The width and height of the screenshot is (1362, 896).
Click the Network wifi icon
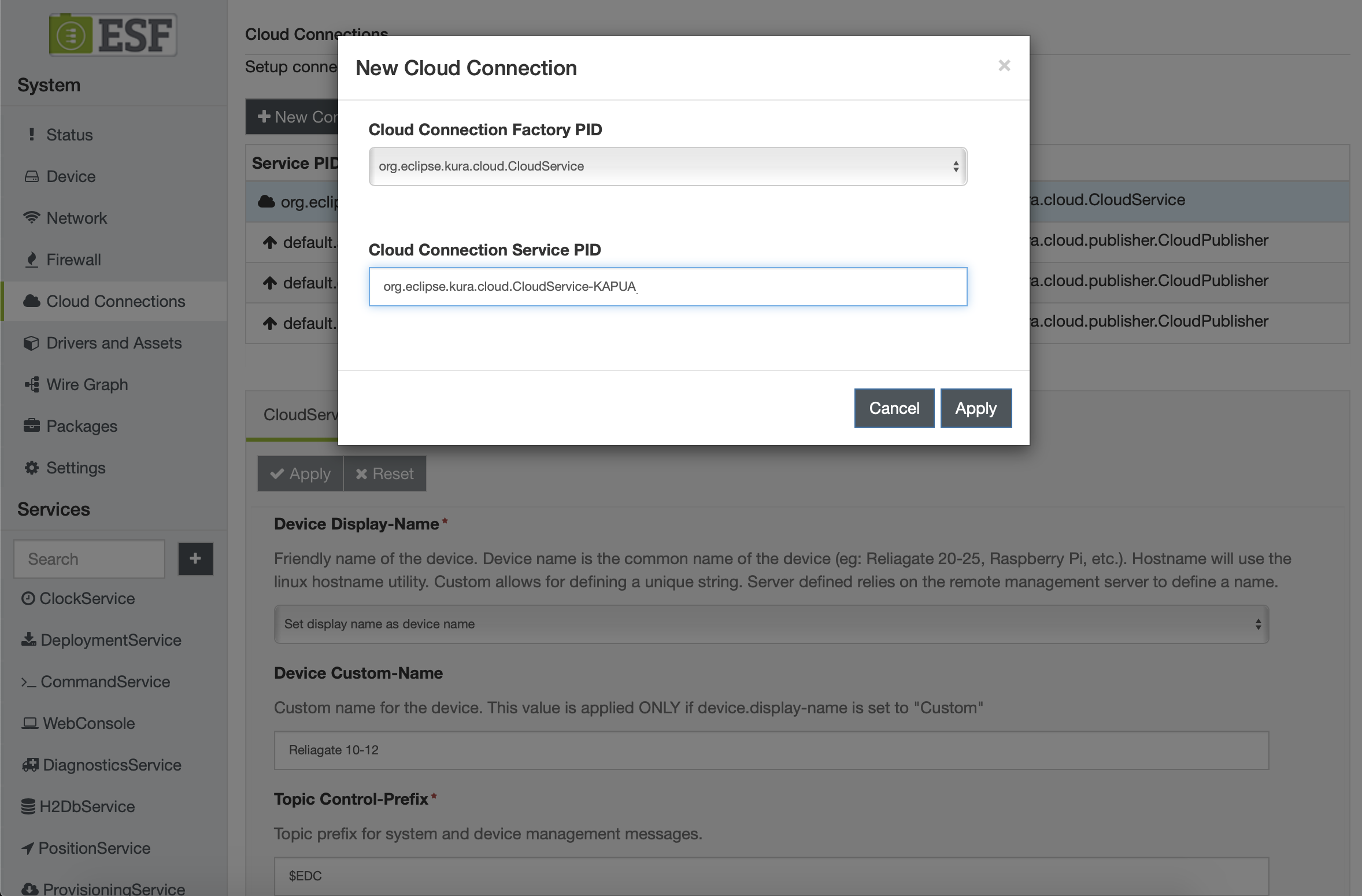coord(32,218)
